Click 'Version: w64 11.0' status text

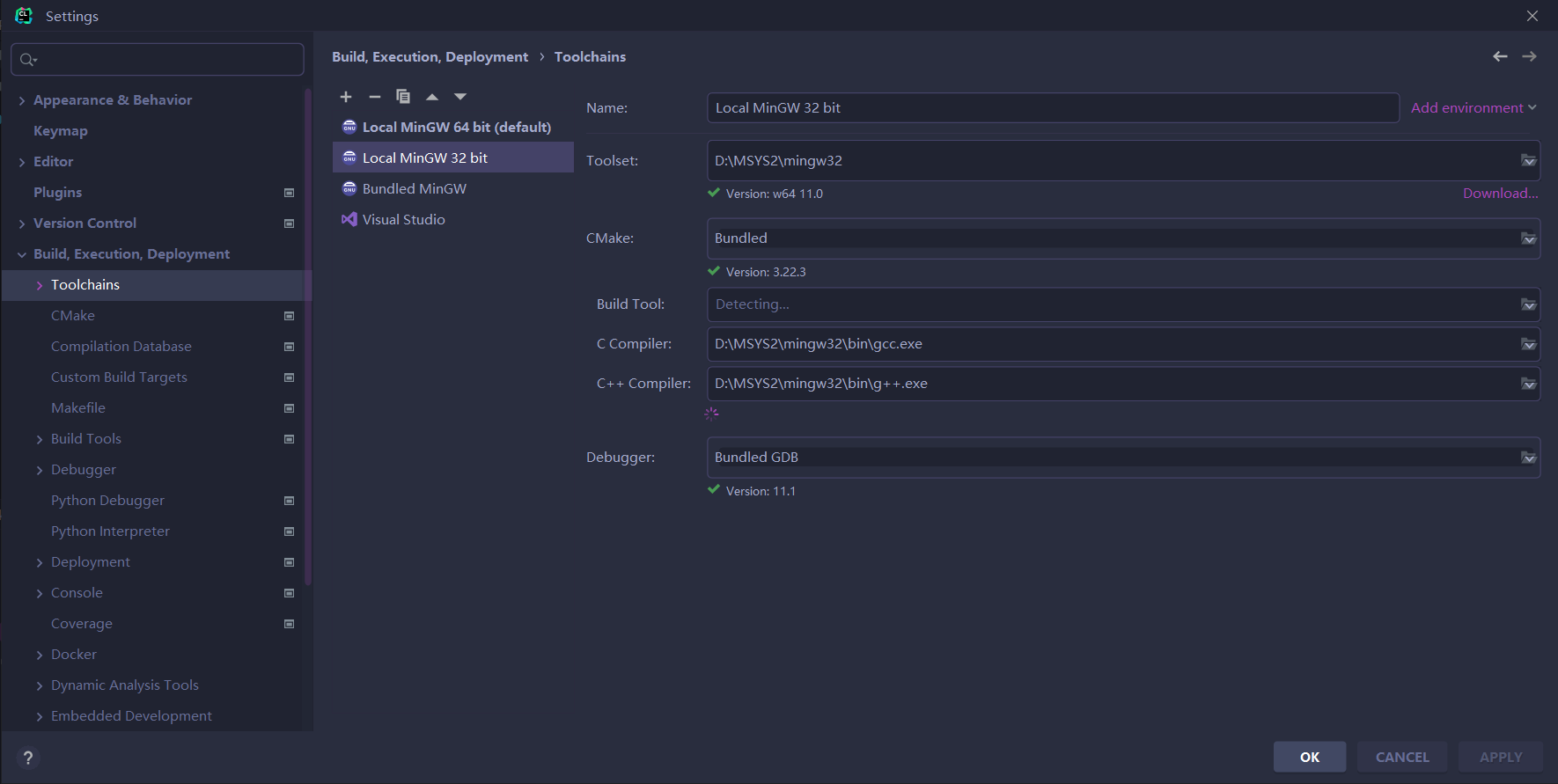[775, 194]
